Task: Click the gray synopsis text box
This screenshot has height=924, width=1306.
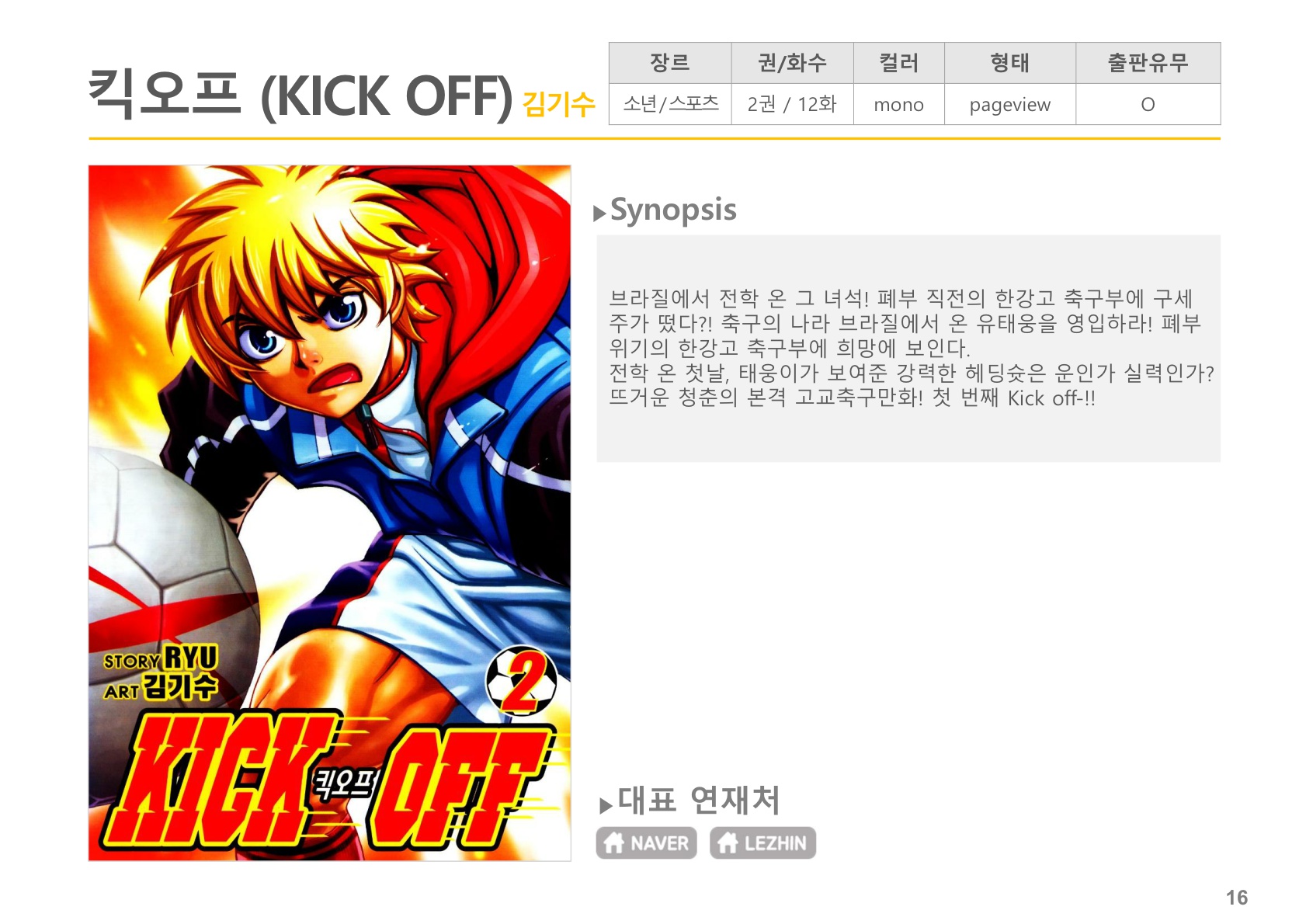Action: point(908,349)
